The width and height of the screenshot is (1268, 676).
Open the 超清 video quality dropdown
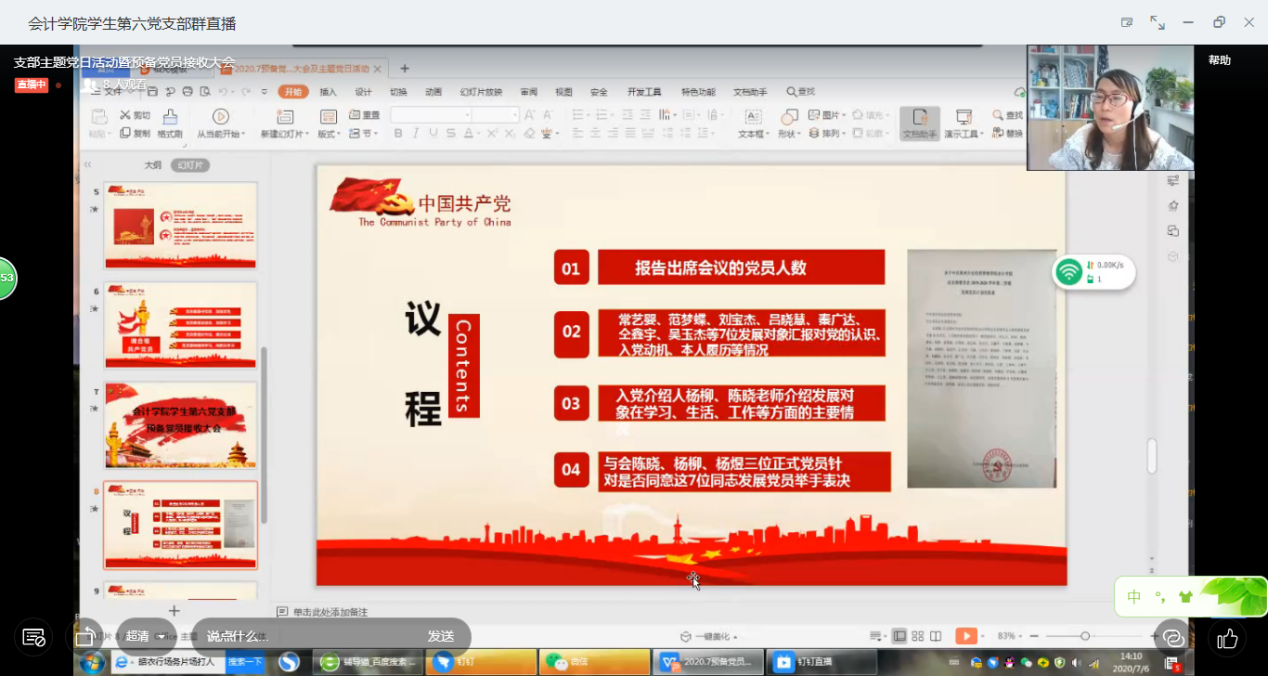(145, 636)
